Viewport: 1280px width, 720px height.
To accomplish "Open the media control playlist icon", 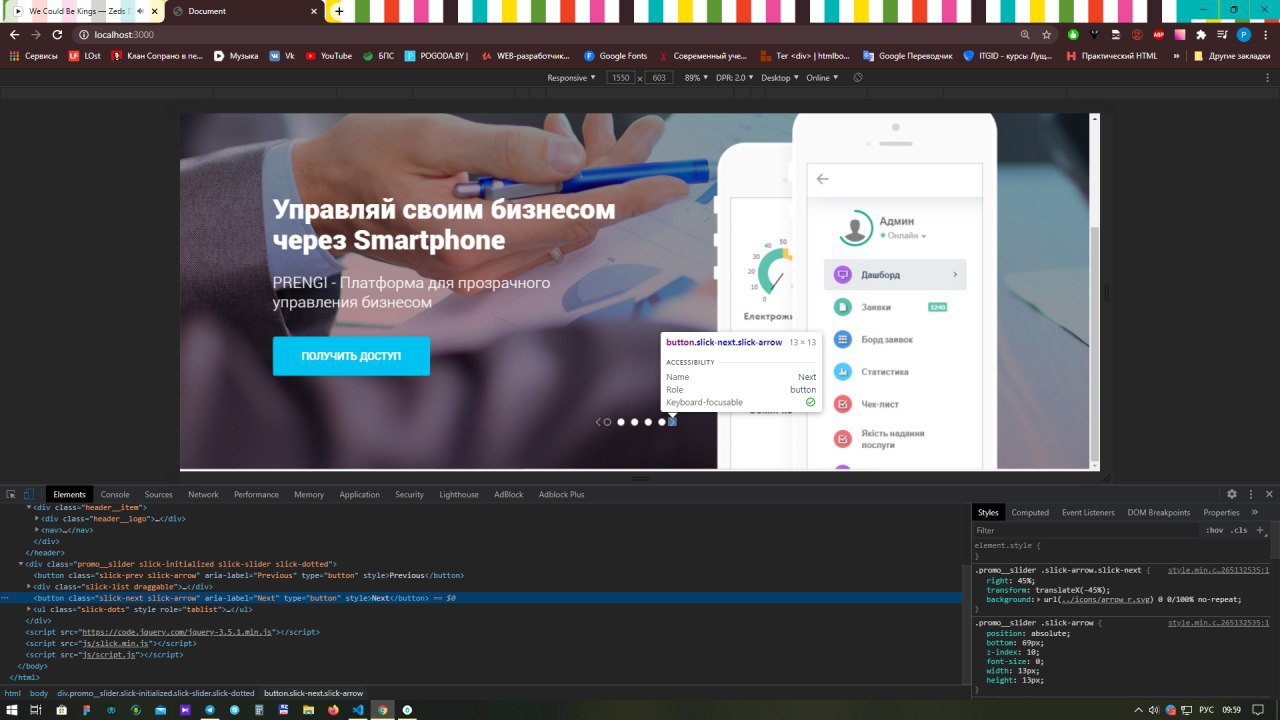I will click(x=1223, y=34).
